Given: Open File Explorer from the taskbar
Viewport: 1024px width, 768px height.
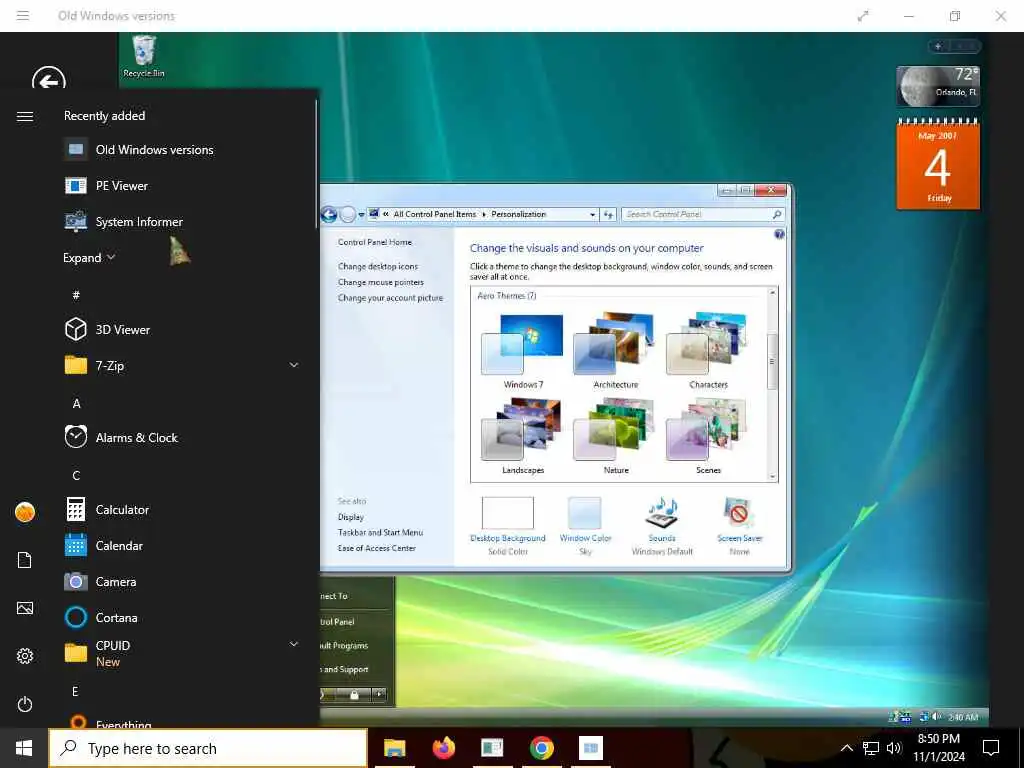Looking at the screenshot, I should 394,748.
